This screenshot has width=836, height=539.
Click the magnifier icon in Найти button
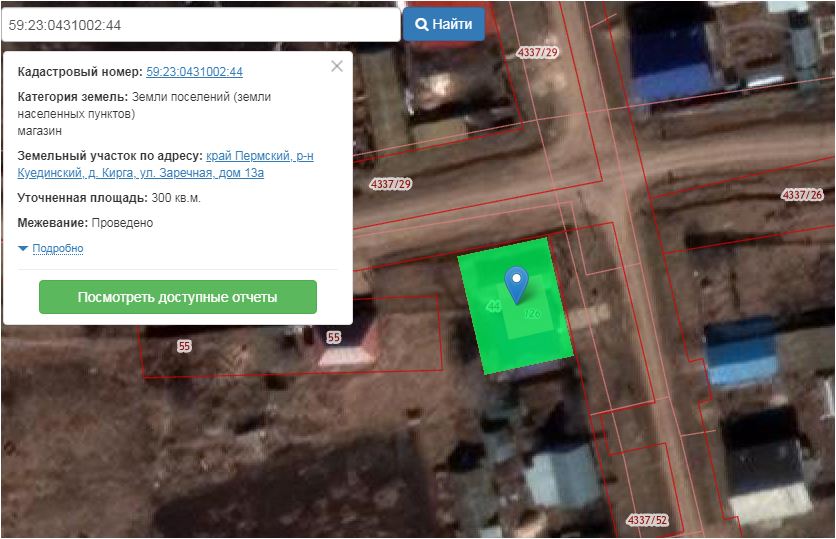421,25
